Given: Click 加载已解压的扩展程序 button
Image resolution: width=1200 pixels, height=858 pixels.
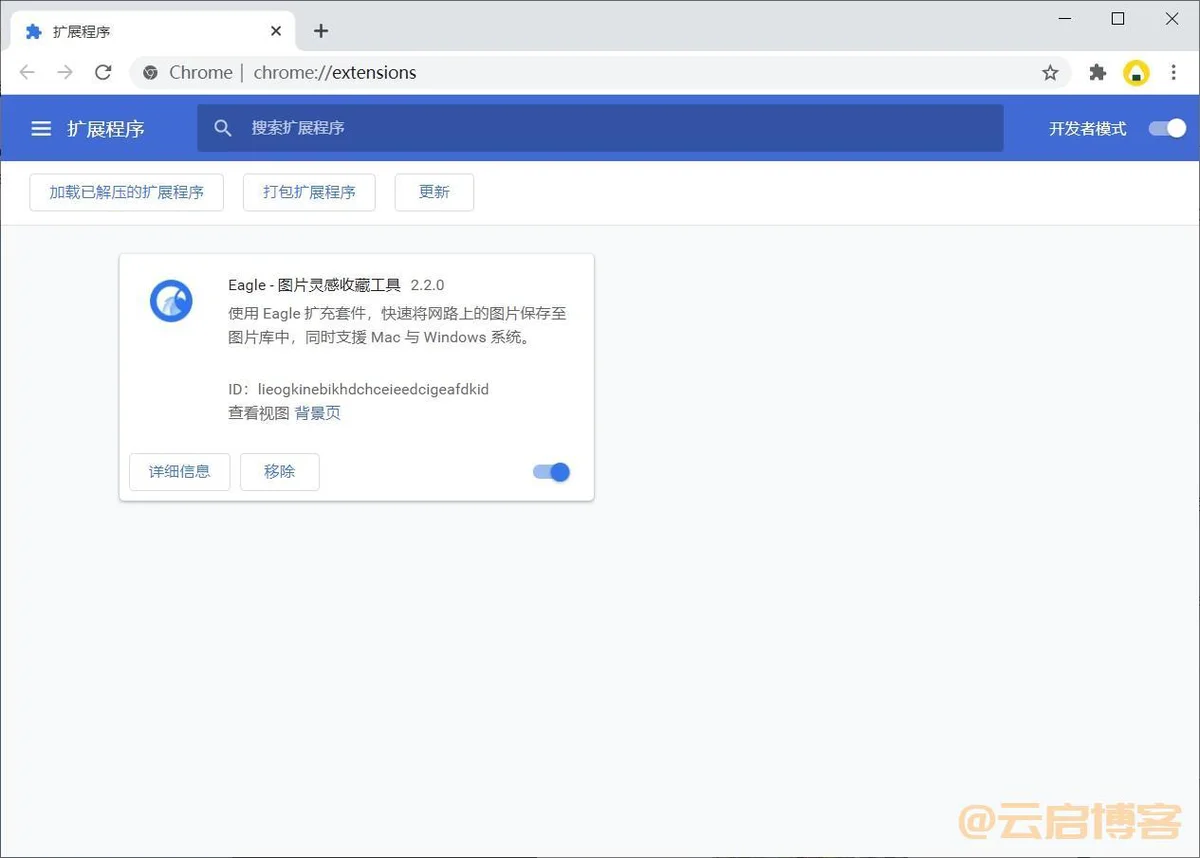Looking at the screenshot, I should (127, 192).
